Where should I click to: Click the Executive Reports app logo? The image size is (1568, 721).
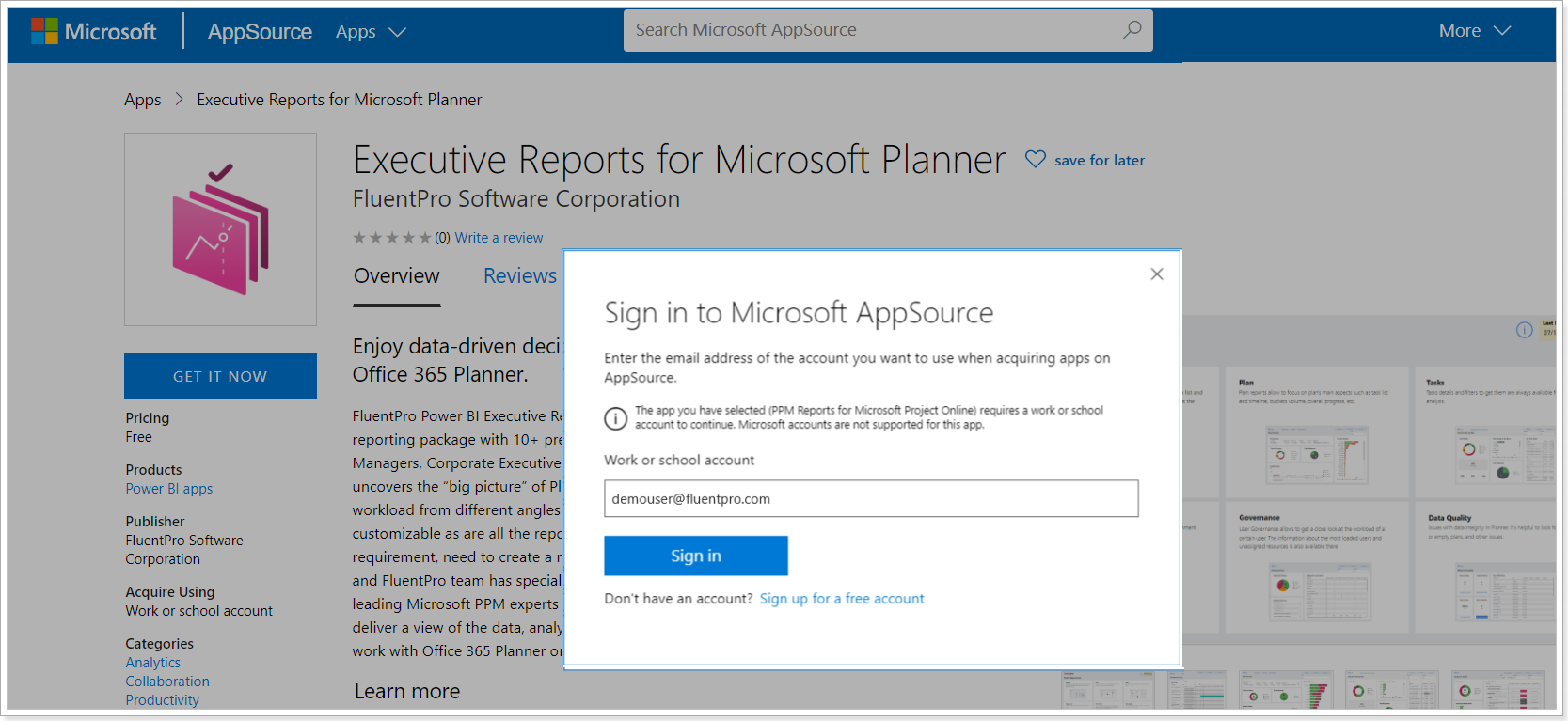point(220,229)
